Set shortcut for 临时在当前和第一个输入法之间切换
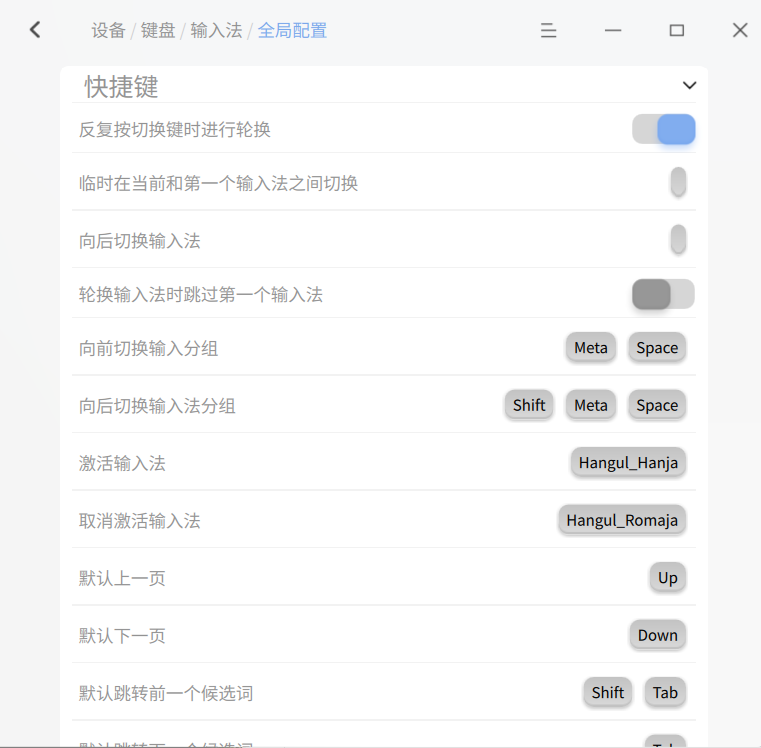761x748 pixels. coord(678,182)
